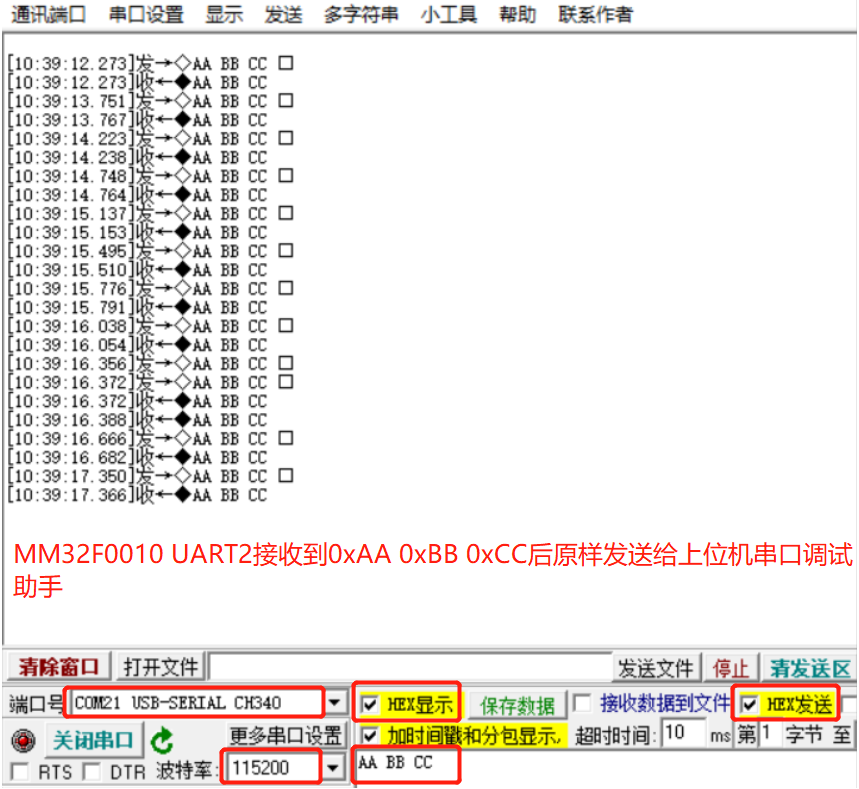Viewport: 859px width, 789px height.
Task: Click the log line timestamped 10:39:16.054
Action: [x=137, y=345]
